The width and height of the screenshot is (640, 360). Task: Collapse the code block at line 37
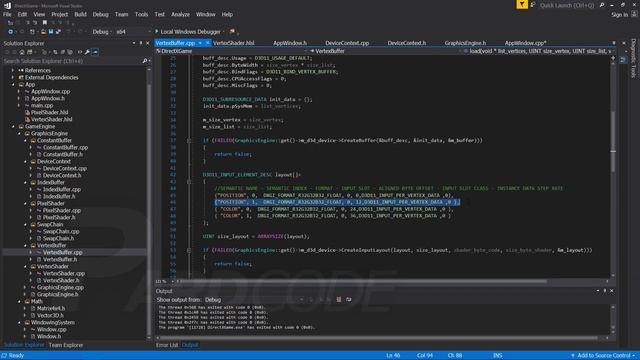(x=189, y=140)
